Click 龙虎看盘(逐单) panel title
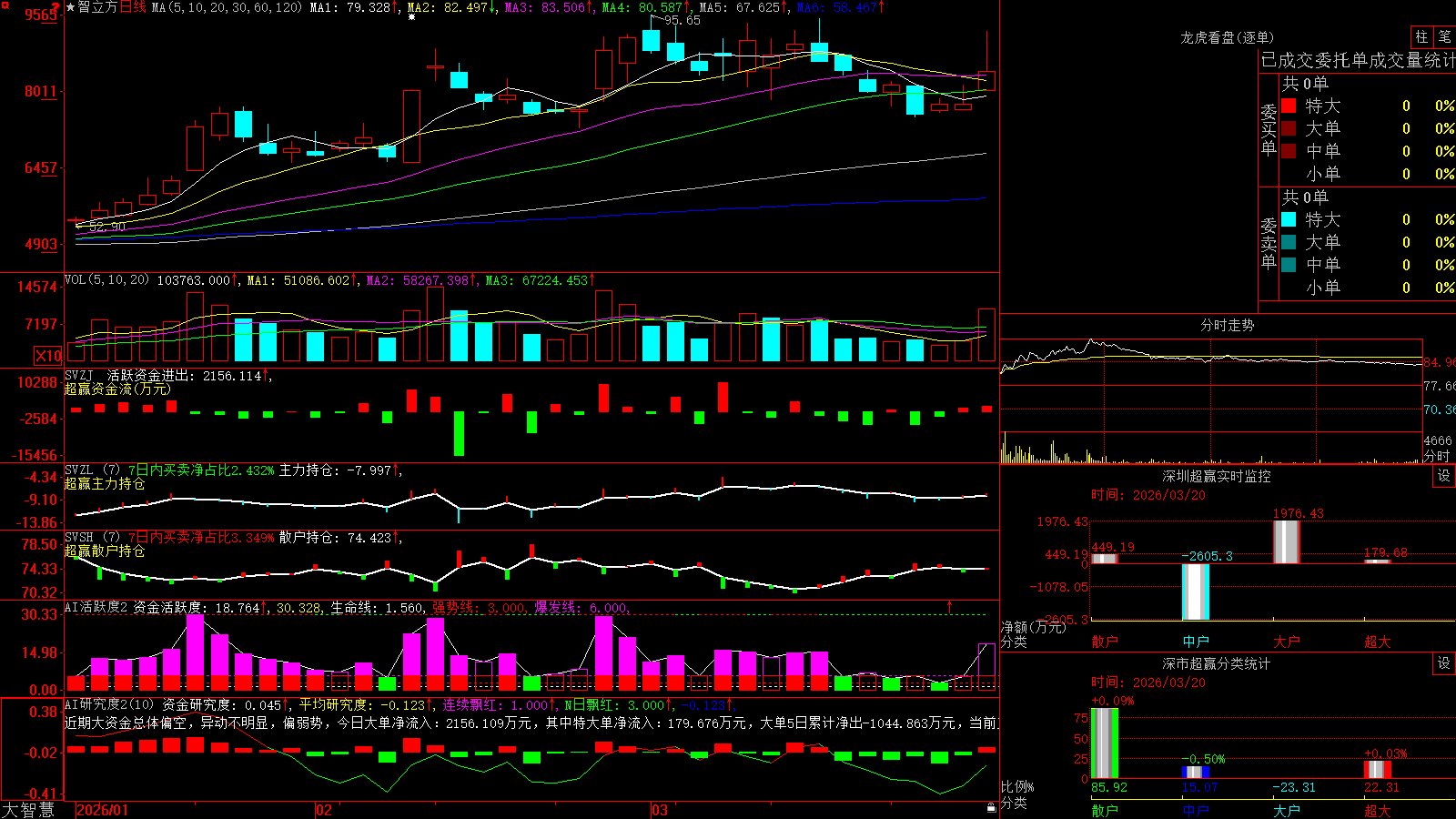1456x819 pixels. (x=1227, y=37)
